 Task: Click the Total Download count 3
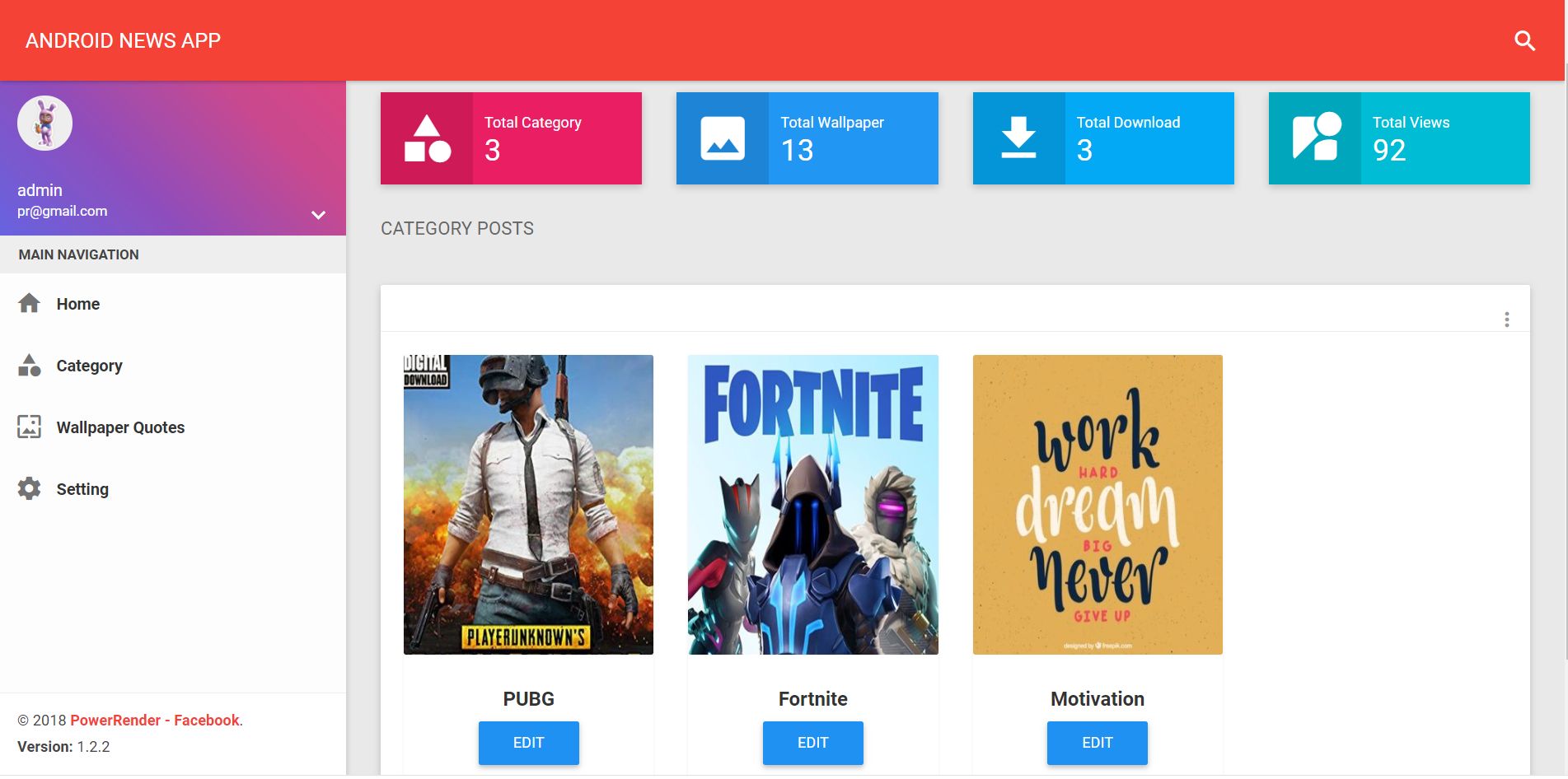(1084, 151)
